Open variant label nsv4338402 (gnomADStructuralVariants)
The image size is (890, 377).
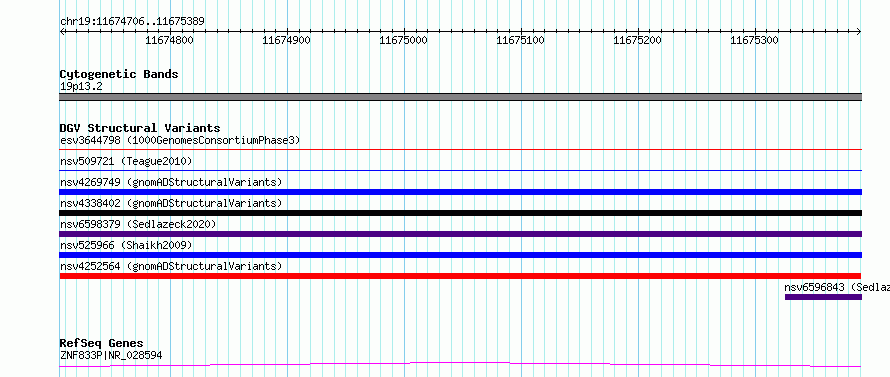[x=171, y=203]
